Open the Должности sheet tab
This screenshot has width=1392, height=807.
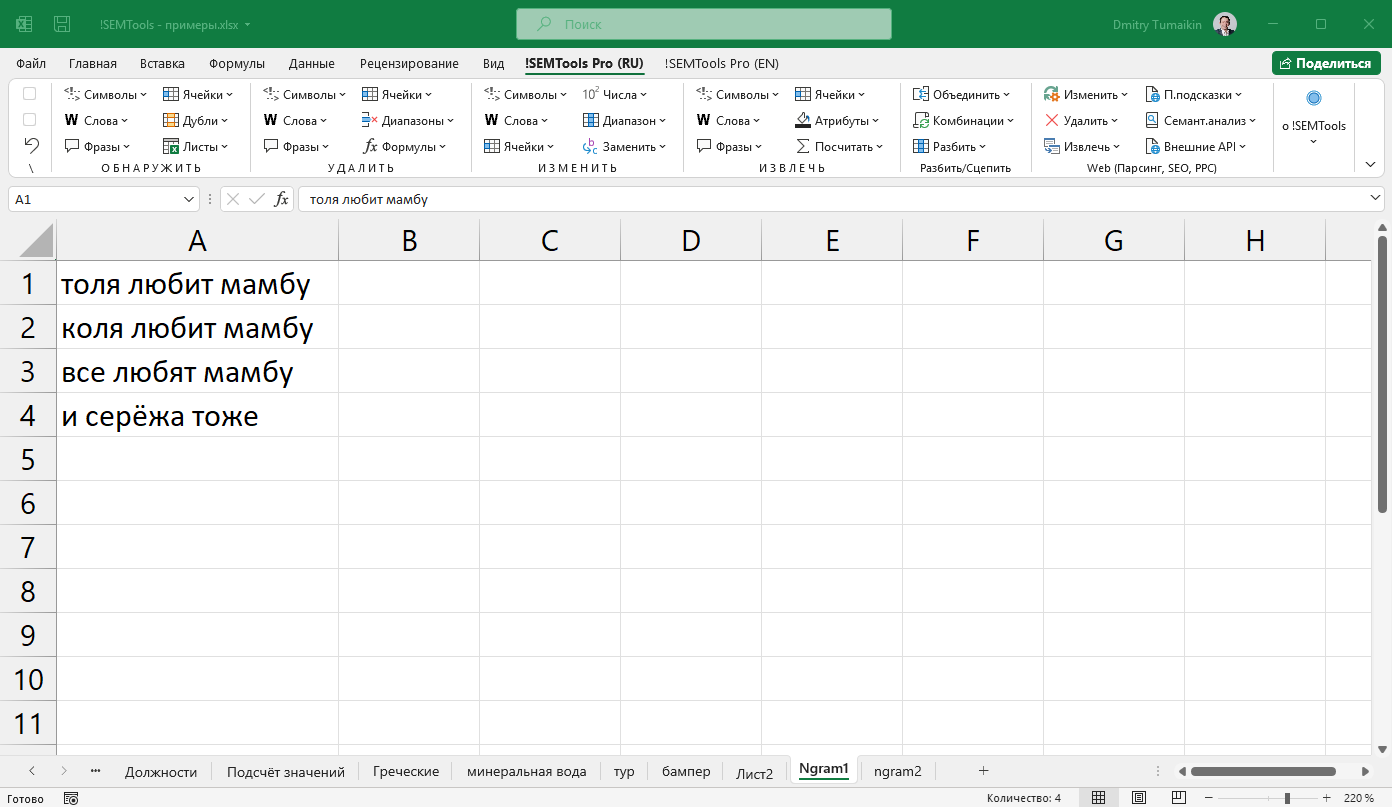click(161, 771)
